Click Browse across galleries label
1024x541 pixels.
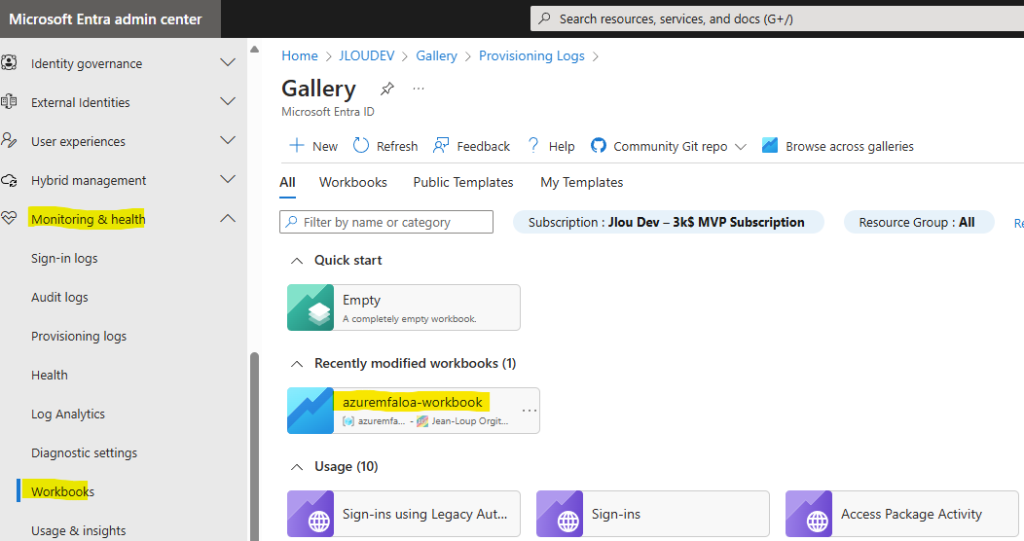(x=850, y=146)
